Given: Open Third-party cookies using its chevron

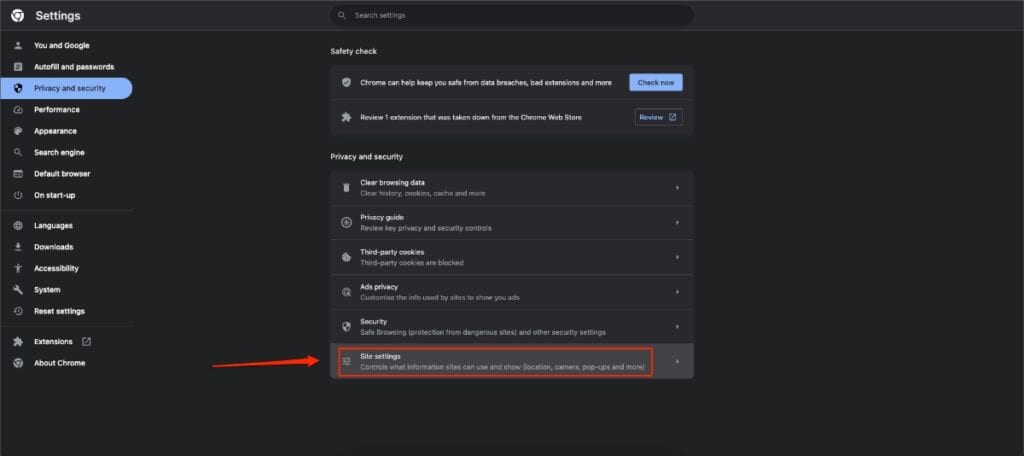Looking at the screenshot, I should 677,257.
